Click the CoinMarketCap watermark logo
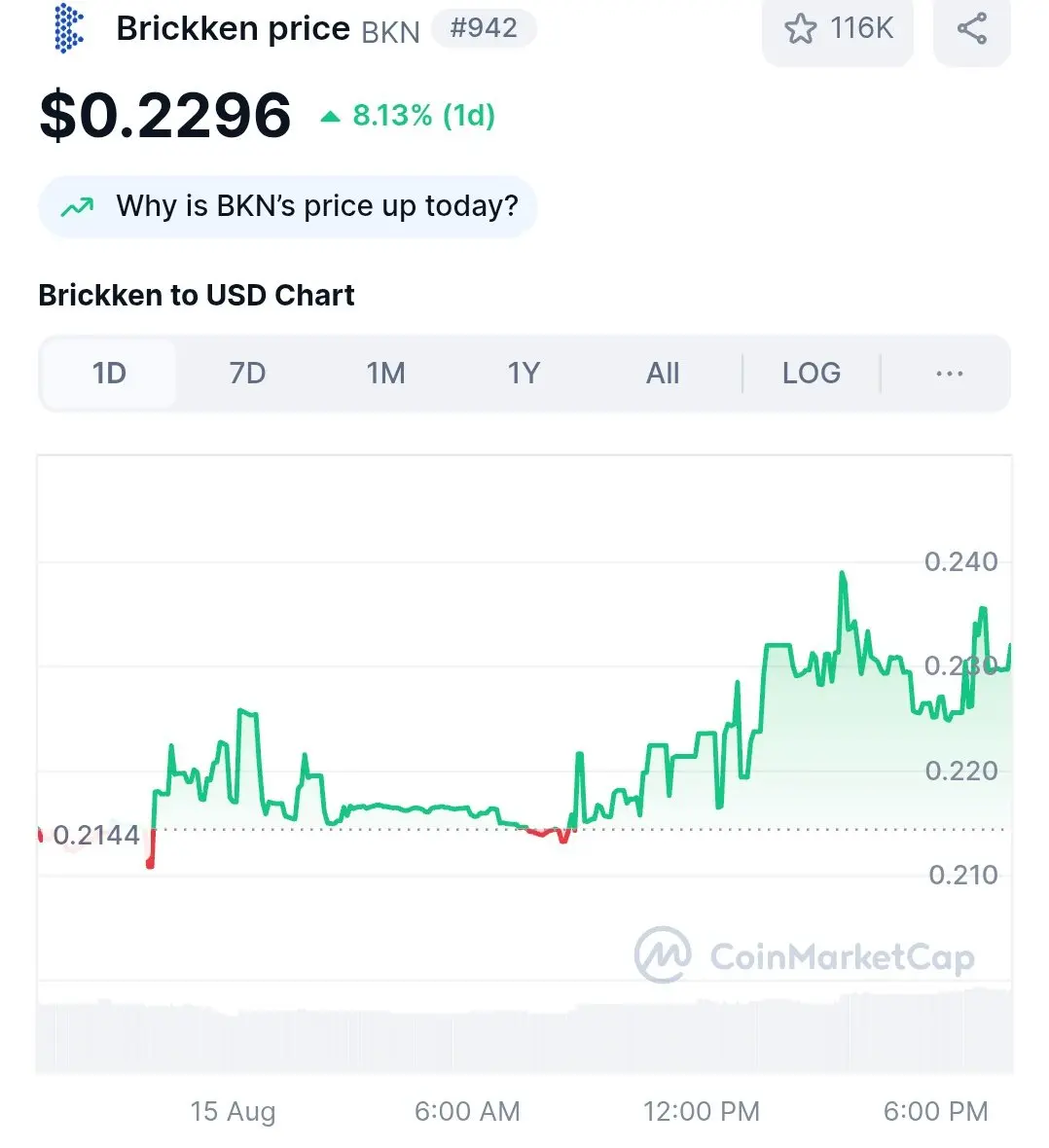The image size is (1049, 1148). [805, 954]
